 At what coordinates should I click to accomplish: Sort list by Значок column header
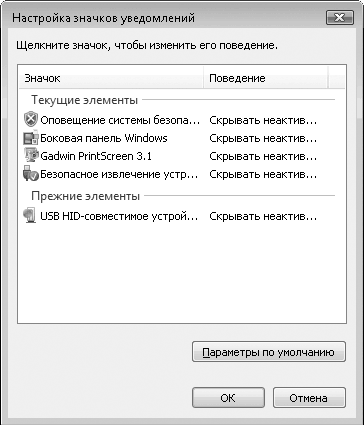click(x=111, y=78)
